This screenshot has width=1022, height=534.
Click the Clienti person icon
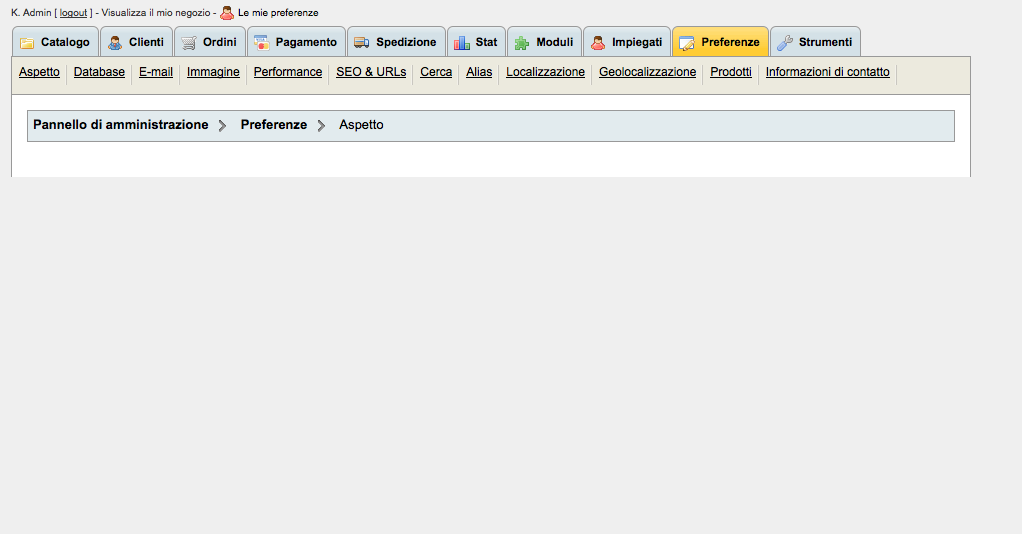point(115,43)
